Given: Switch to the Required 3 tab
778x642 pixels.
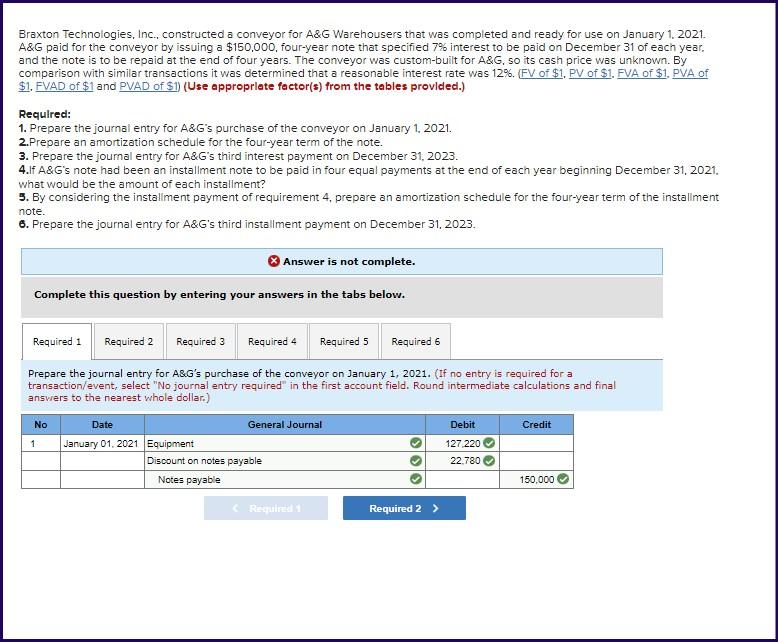Looking at the screenshot, I should [200, 341].
